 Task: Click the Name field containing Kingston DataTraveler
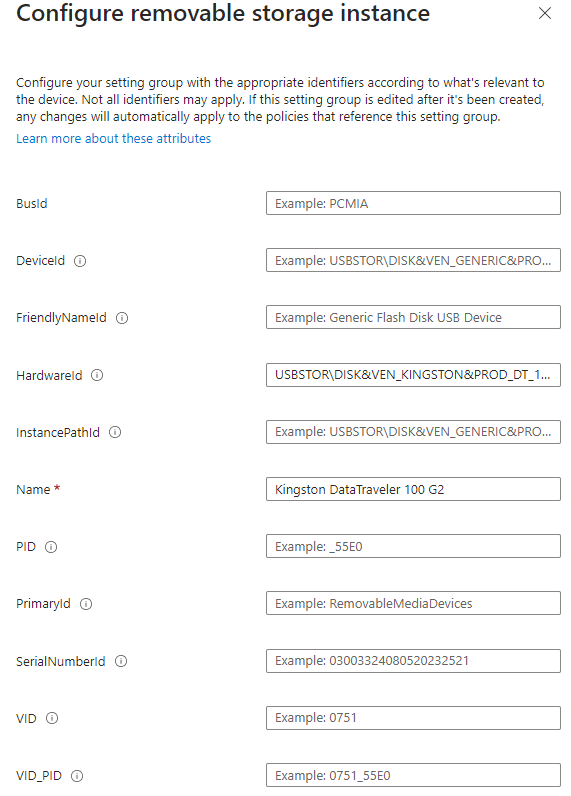[x=413, y=489]
